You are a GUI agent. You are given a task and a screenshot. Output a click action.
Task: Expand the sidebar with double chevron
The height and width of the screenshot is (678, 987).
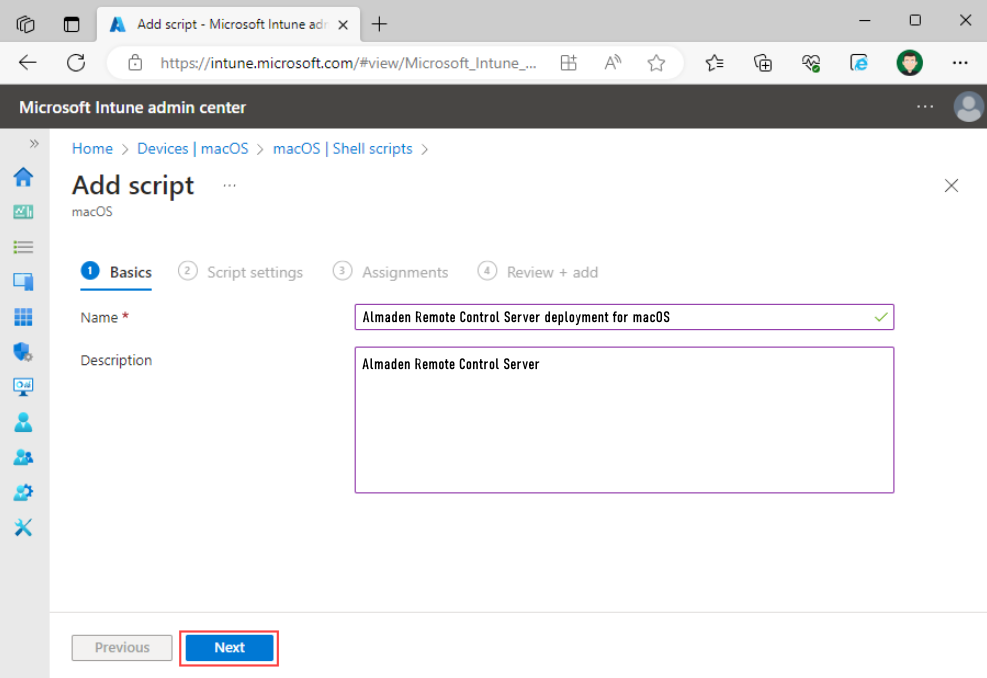34,144
